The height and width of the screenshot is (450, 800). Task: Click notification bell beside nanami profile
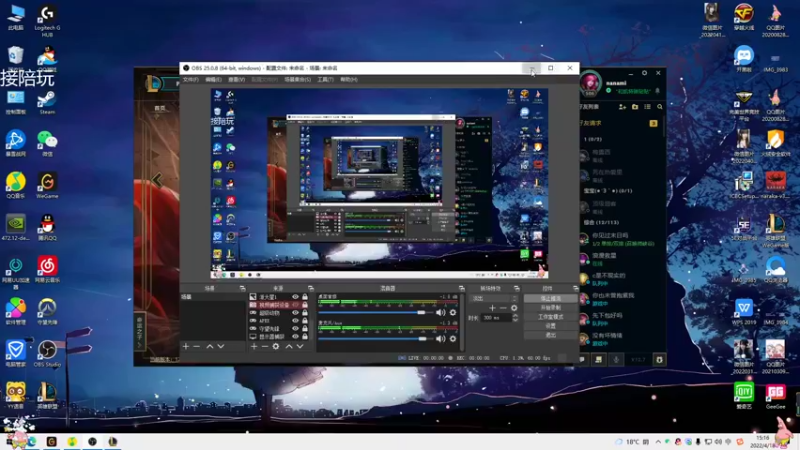click(658, 91)
